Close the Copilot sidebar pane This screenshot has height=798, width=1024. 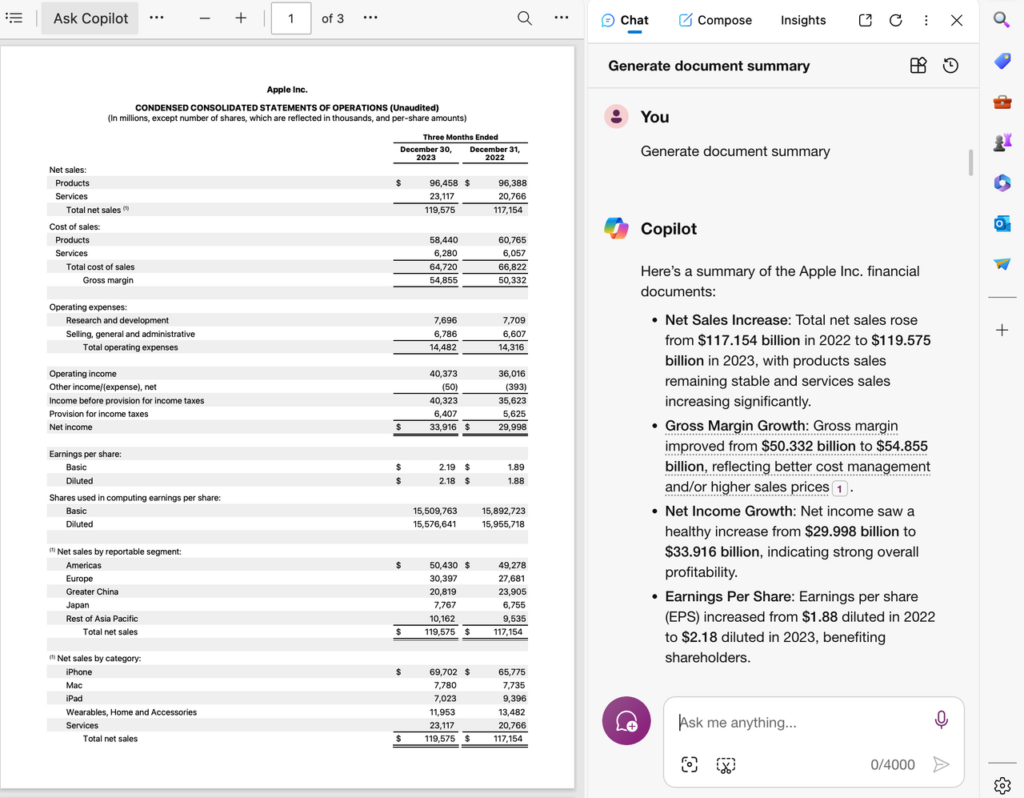click(957, 20)
